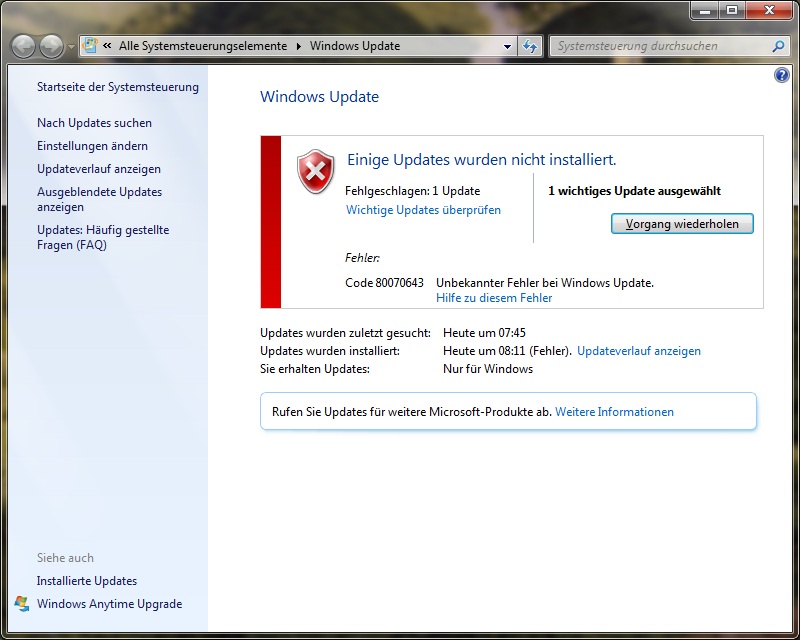Open Installierte Updates
The width and height of the screenshot is (800, 640).
(x=87, y=581)
